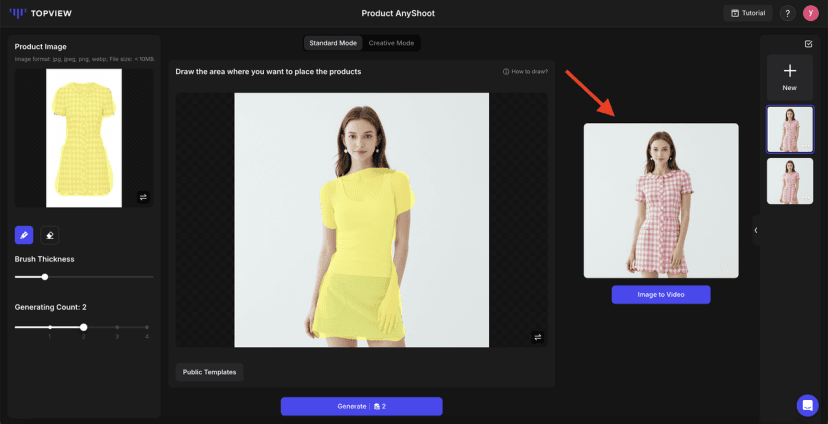Set Generating Count to 4
828x424 pixels.
tap(147, 327)
